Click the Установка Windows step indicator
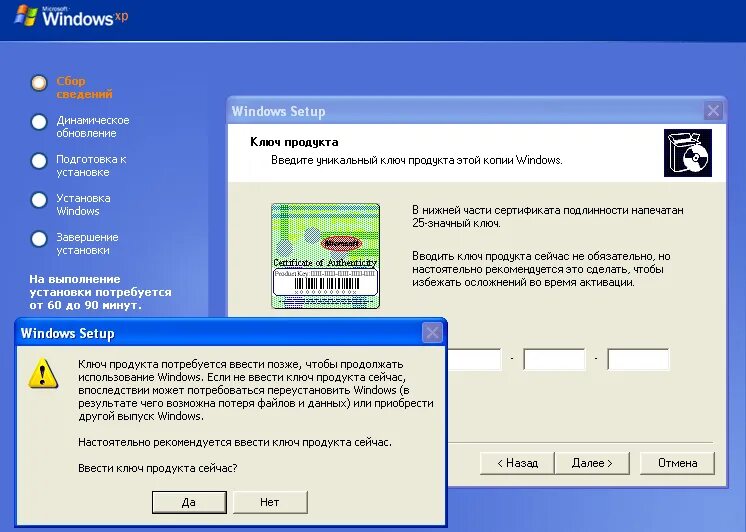 (39, 200)
